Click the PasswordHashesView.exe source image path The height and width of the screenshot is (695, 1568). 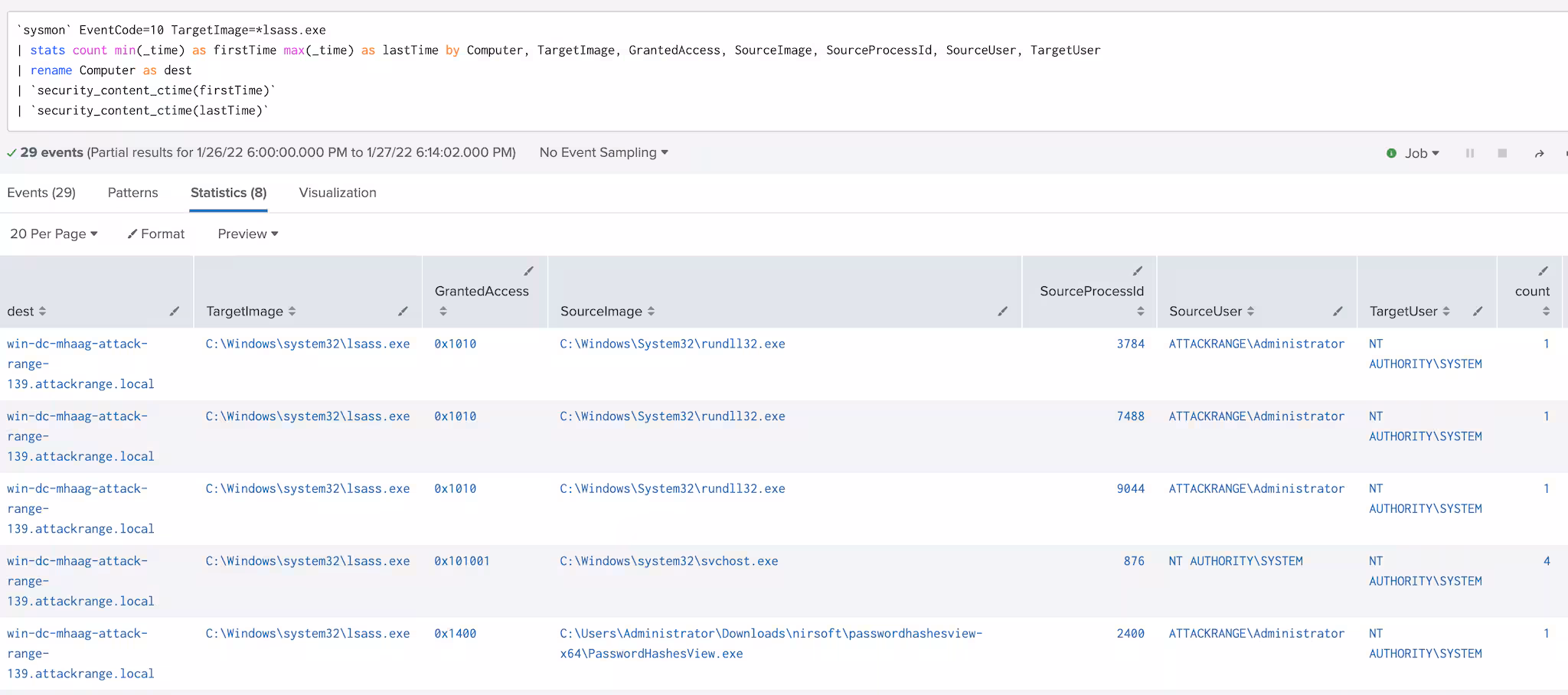[x=770, y=643]
